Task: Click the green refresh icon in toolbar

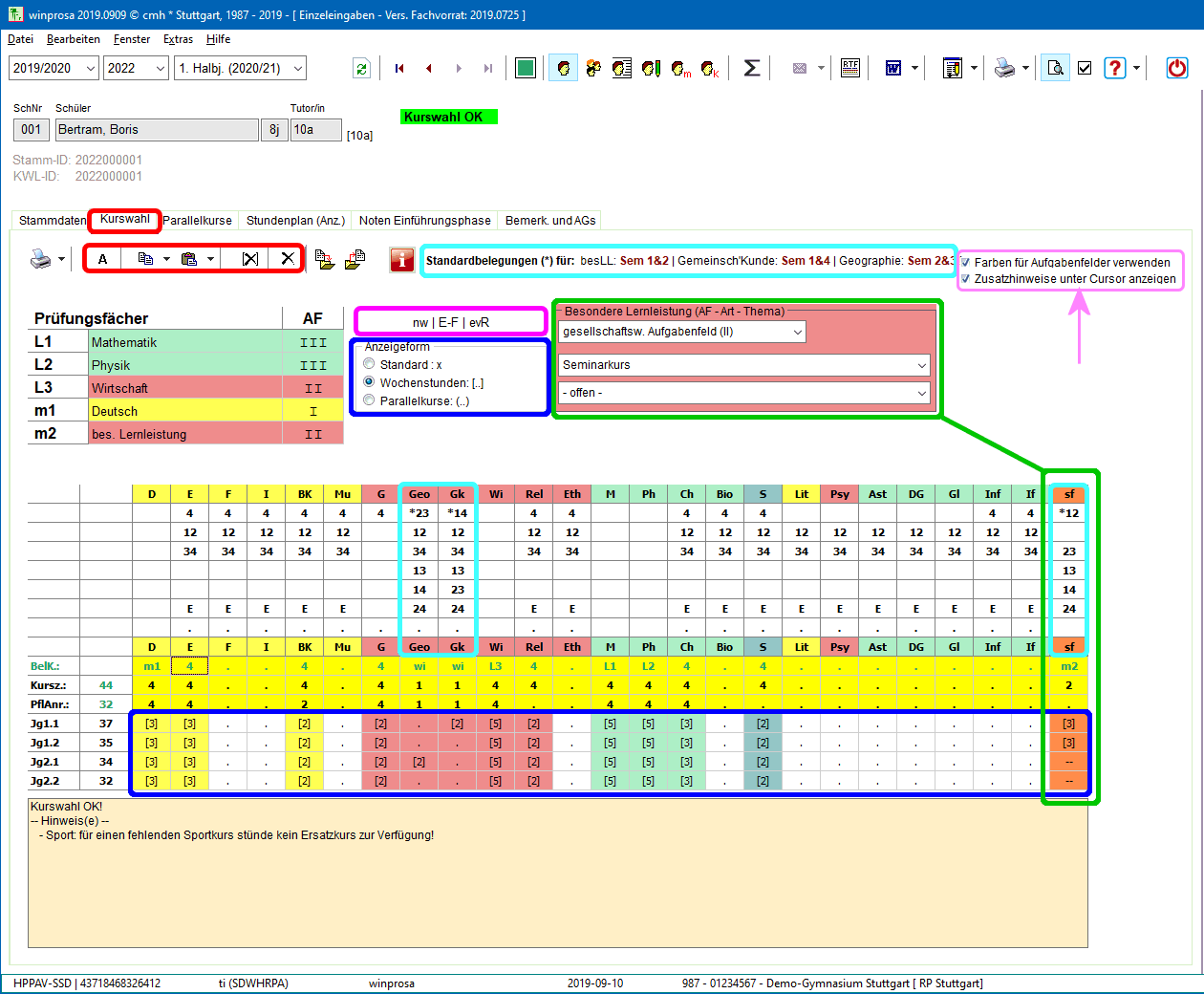Action: tap(361, 68)
